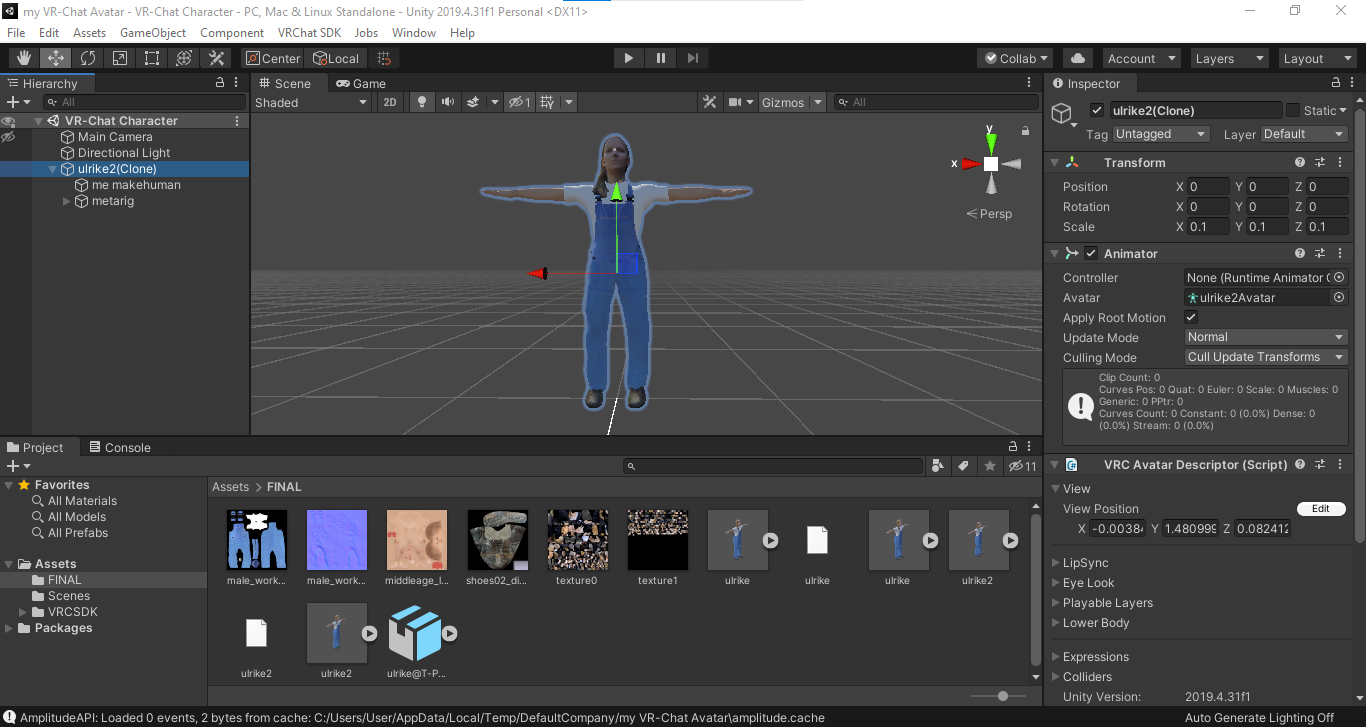
Task: Expand metarig in Hierarchy
Action: pos(67,201)
